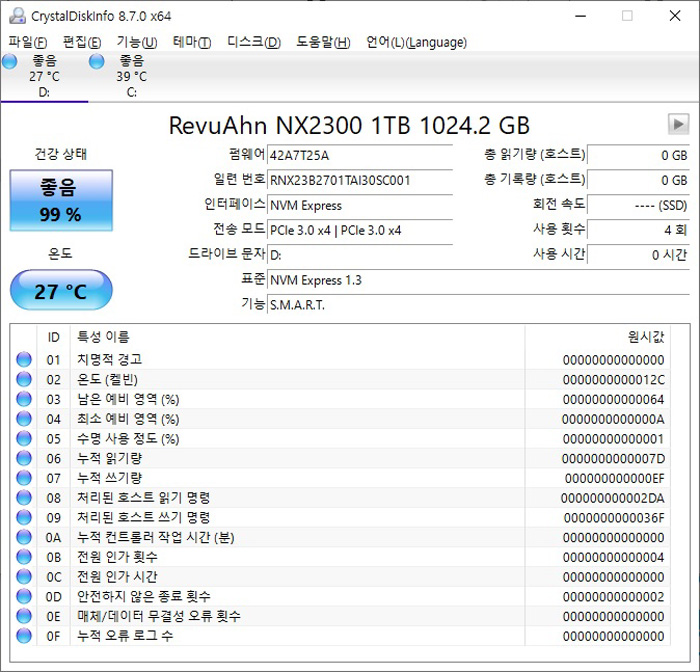
Task: Open the 기능(U) menu
Action: coord(137,42)
